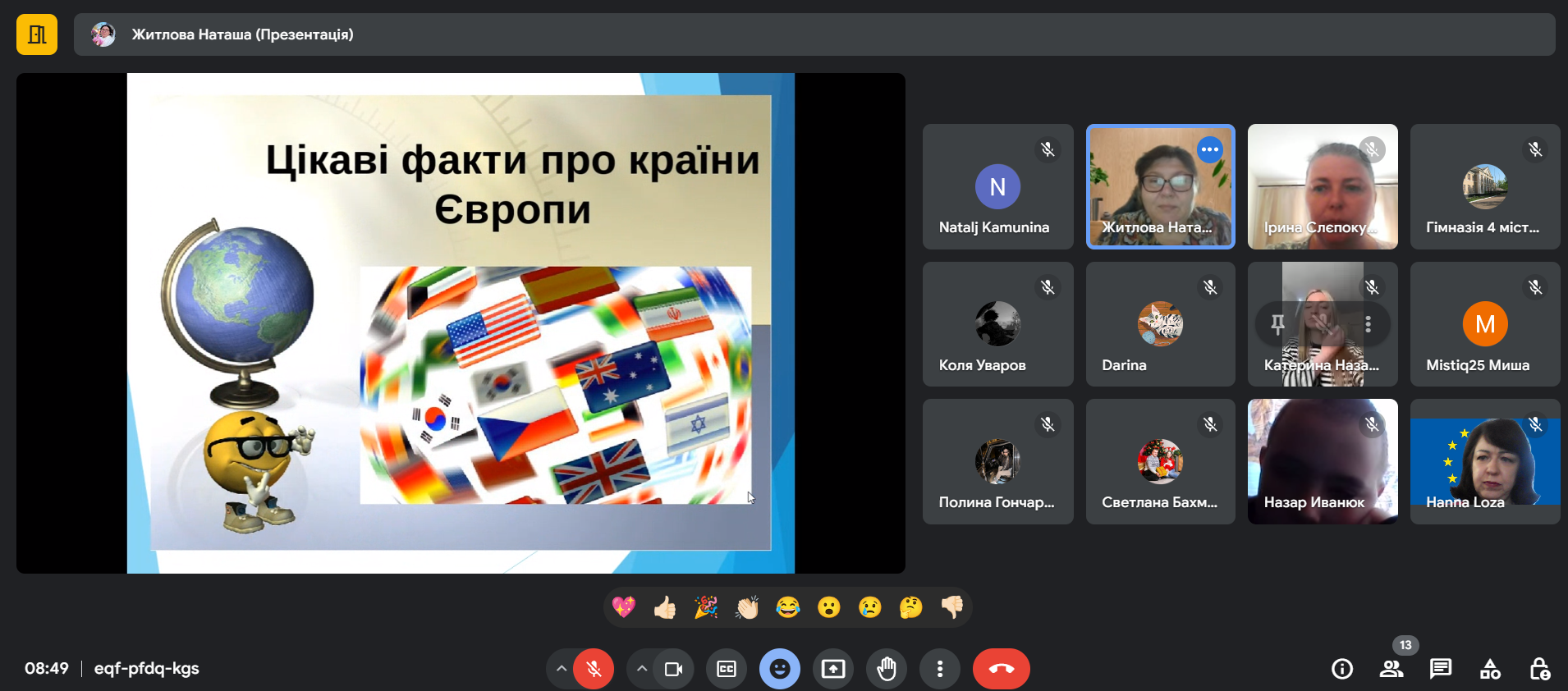Send the party popper emoji reaction
This screenshot has height=691, width=1568.
(706, 607)
